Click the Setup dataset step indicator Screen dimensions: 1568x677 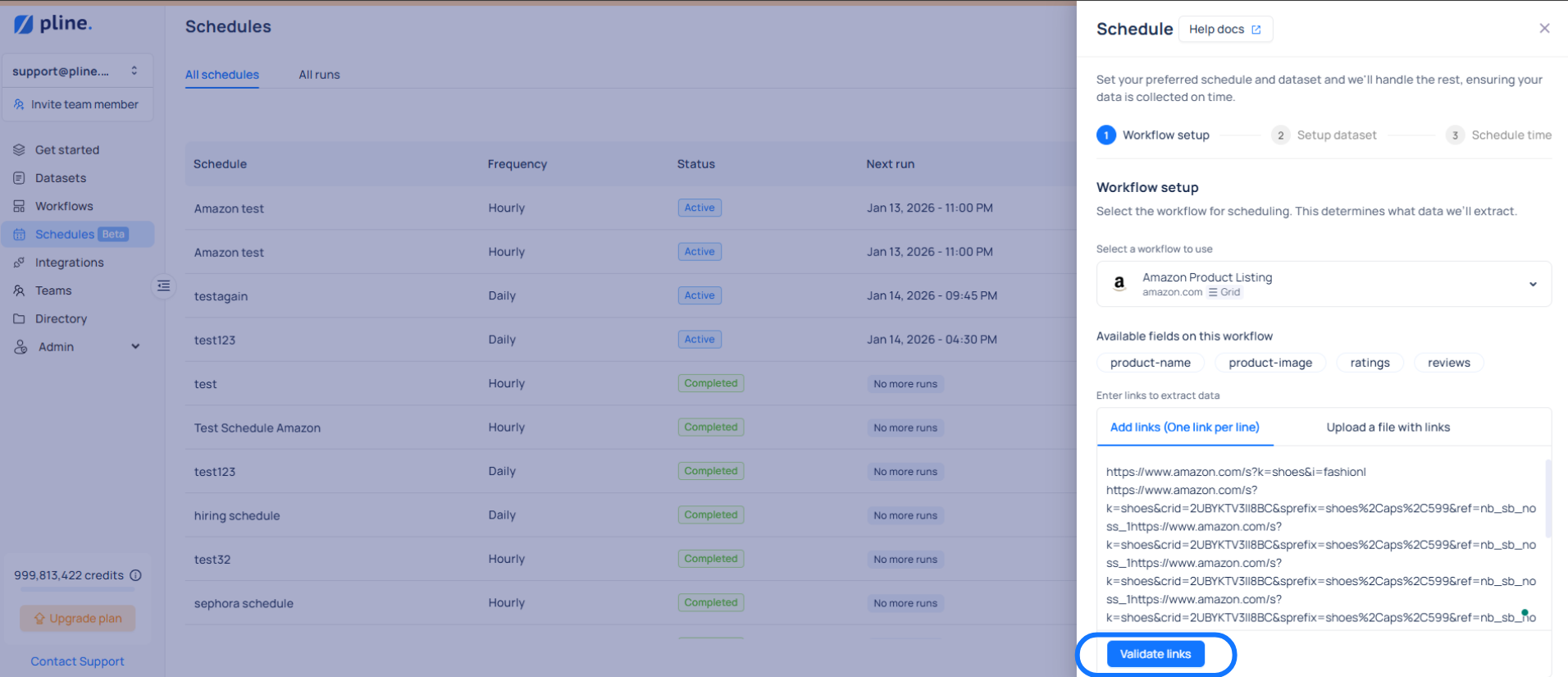coord(1324,135)
